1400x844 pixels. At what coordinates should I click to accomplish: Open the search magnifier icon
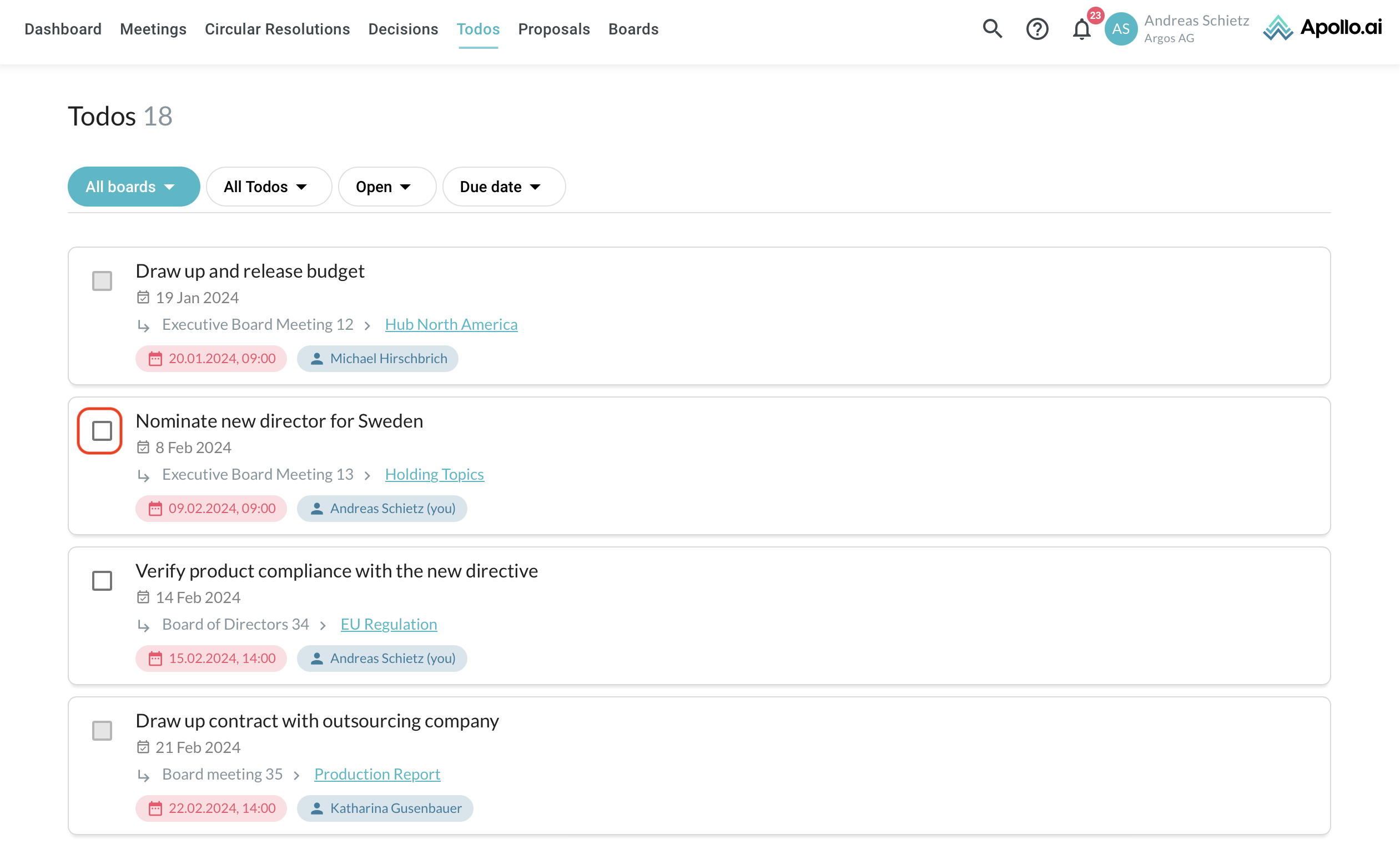pyautogui.click(x=992, y=28)
